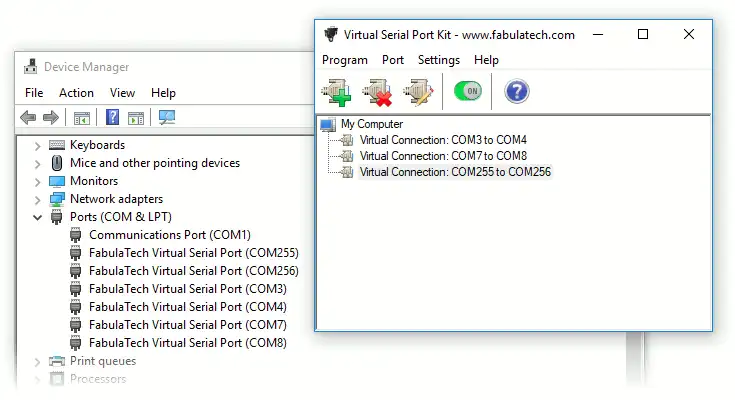Viewport: 735px width, 400px height.
Task: Select Virtual Connection: COM7 to COM8
Action: (443, 156)
